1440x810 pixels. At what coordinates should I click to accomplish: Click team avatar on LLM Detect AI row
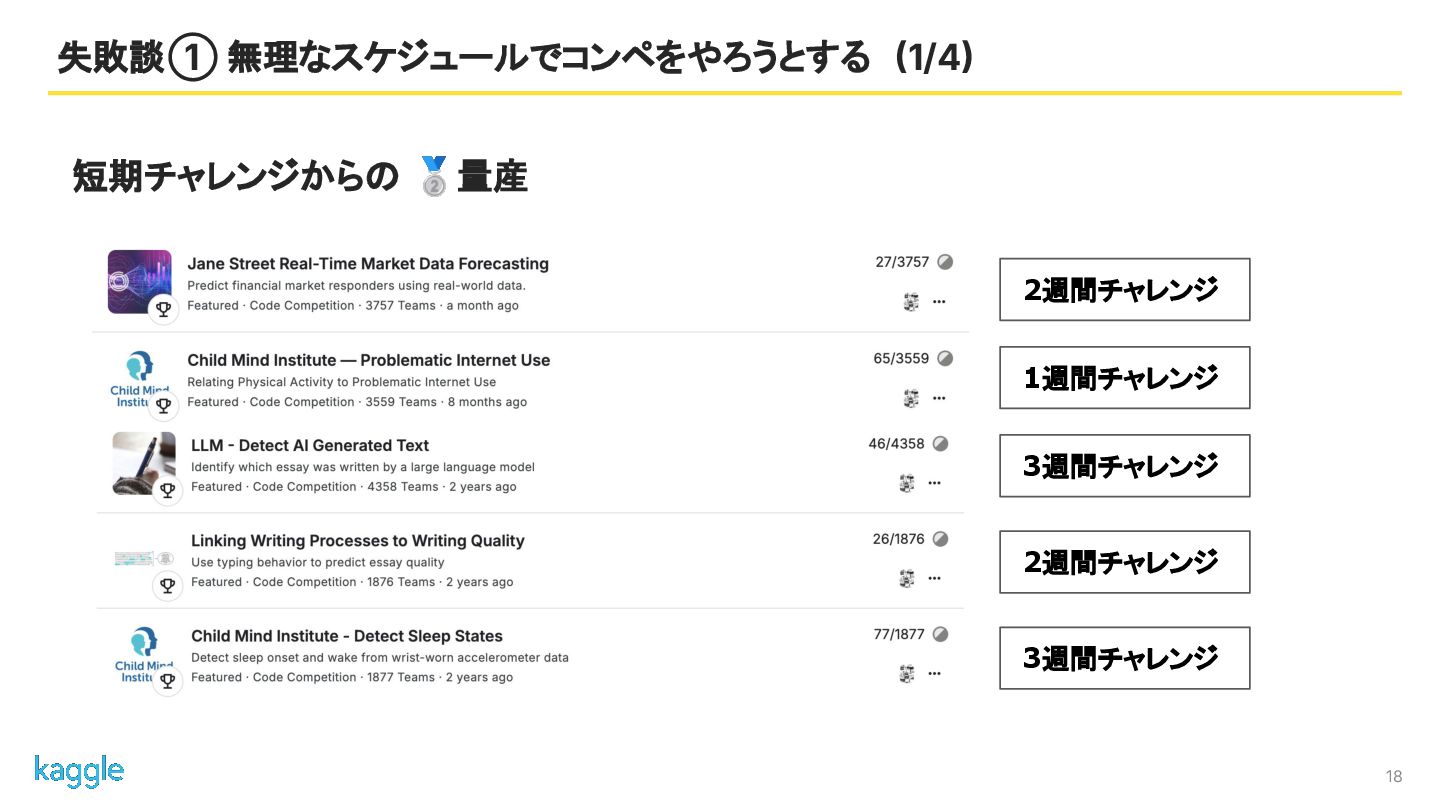(x=907, y=483)
